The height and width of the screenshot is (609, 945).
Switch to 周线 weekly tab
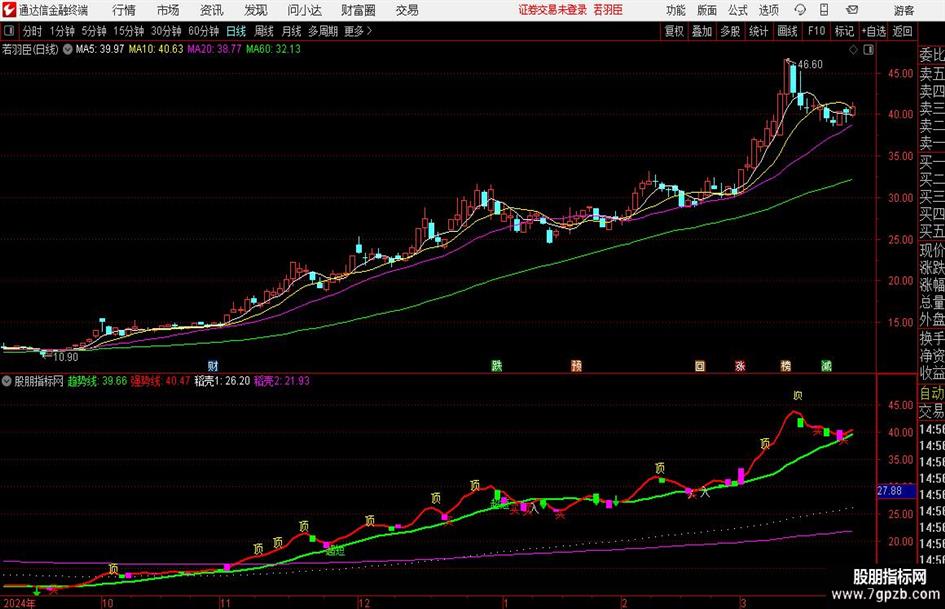[x=264, y=31]
